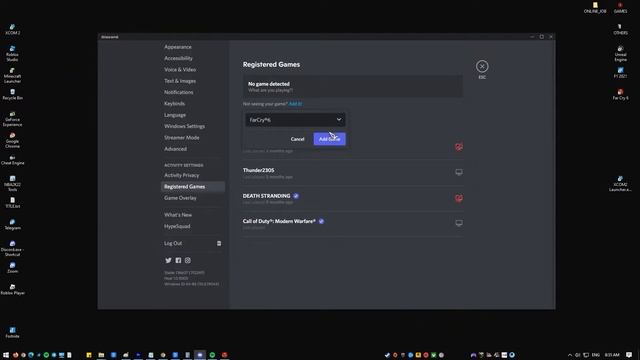Go to Voice & Video settings
This screenshot has width=640, height=360.
(180, 70)
